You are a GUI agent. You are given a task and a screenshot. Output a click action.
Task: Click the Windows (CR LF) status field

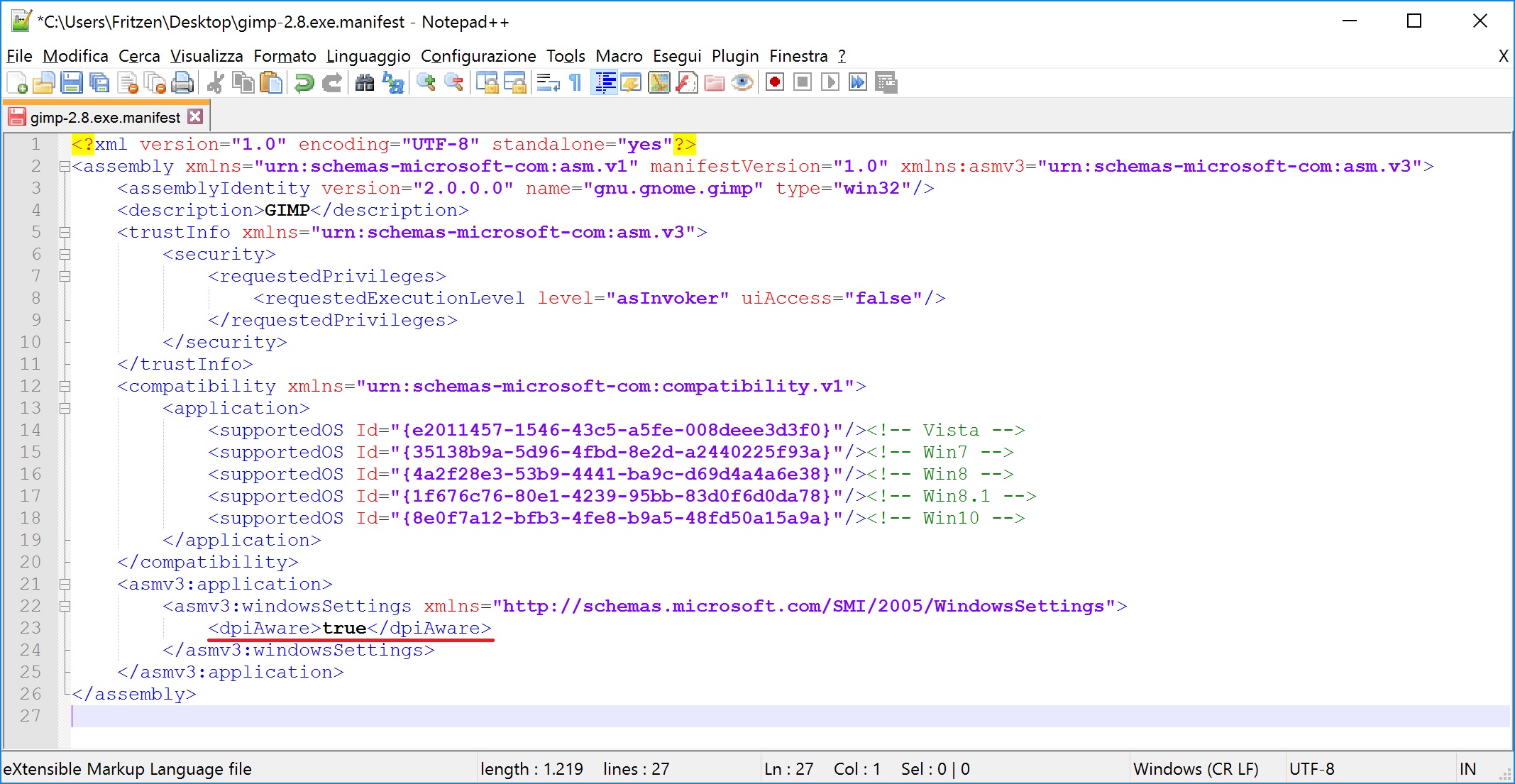tap(1196, 769)
